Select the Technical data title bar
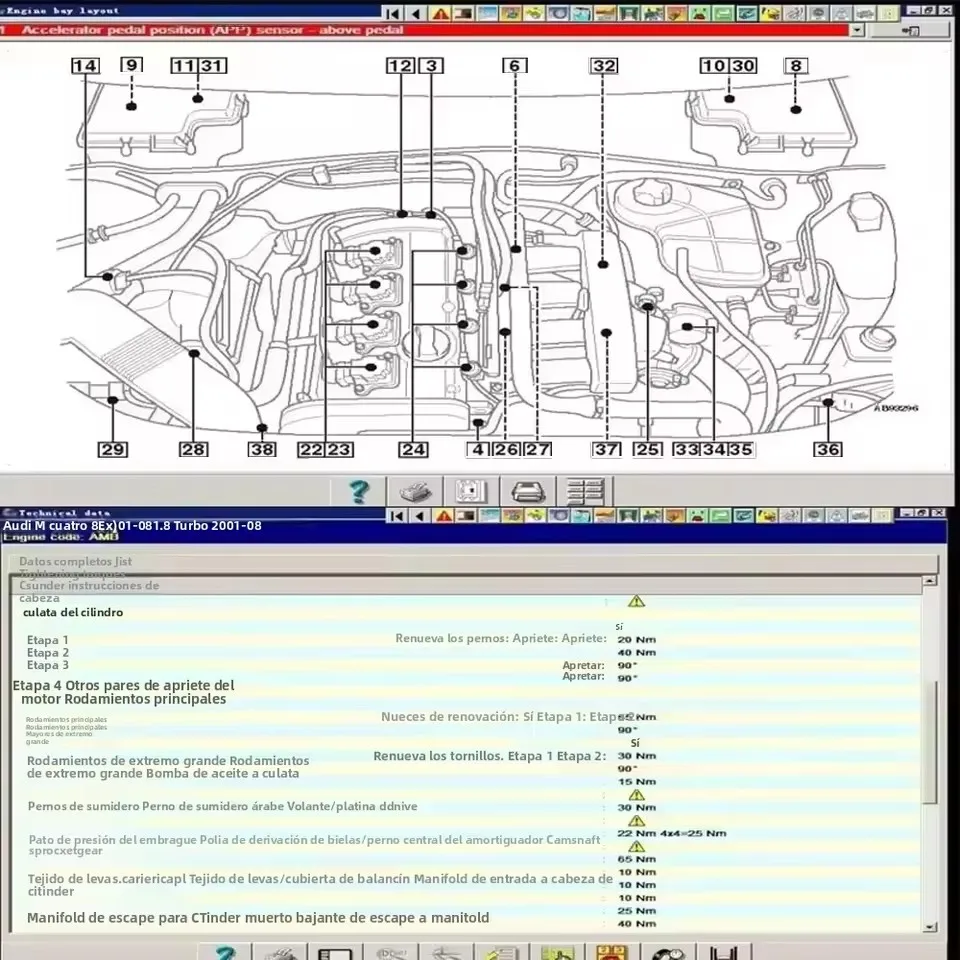The image size is (960, 960). coord(60,511)
